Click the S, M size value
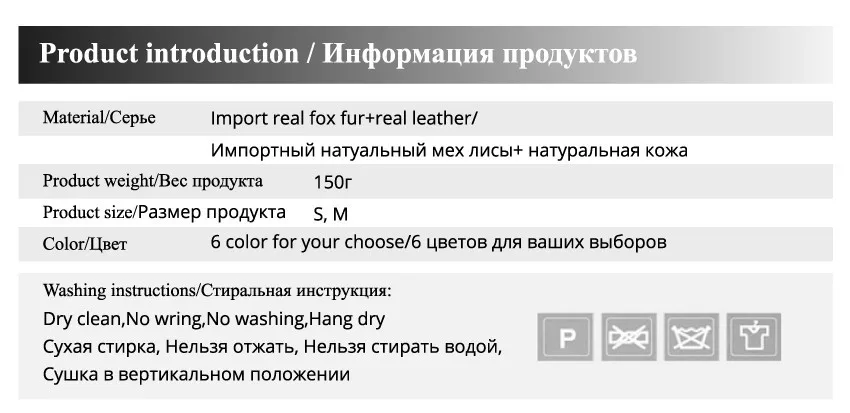850x413 pixels. coord(331,215)
